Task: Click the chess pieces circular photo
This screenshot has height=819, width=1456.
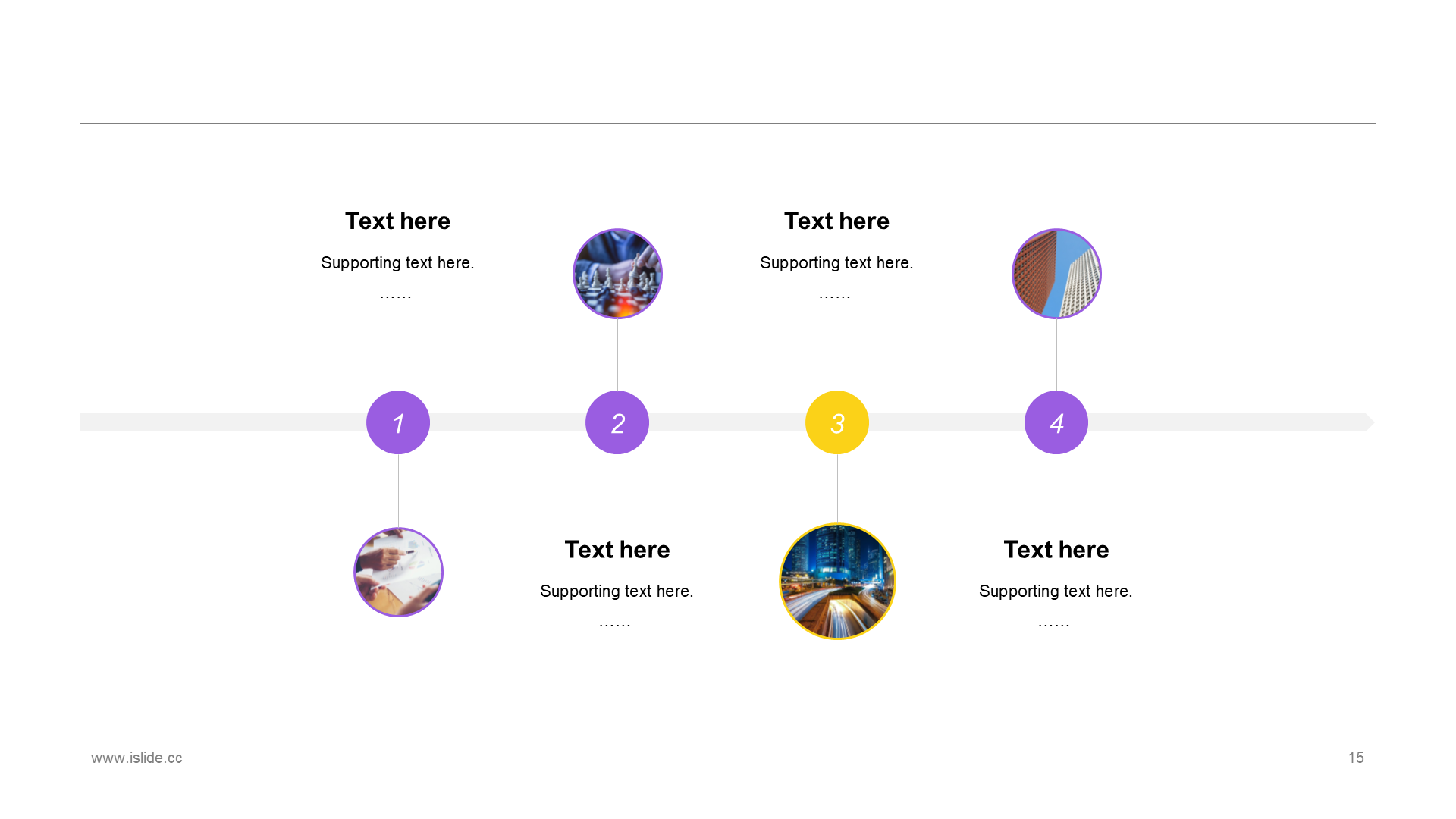Action: pyautogui.click(x=617, y=274)
